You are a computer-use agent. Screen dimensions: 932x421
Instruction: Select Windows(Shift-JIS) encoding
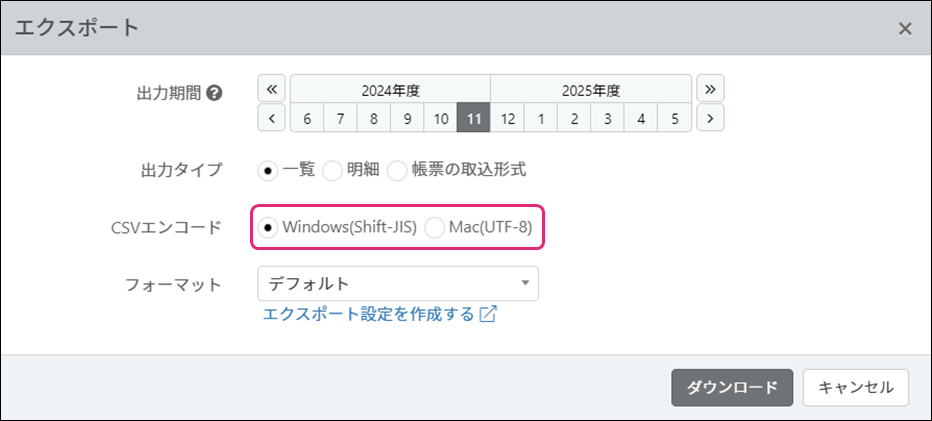coord(268,227)
